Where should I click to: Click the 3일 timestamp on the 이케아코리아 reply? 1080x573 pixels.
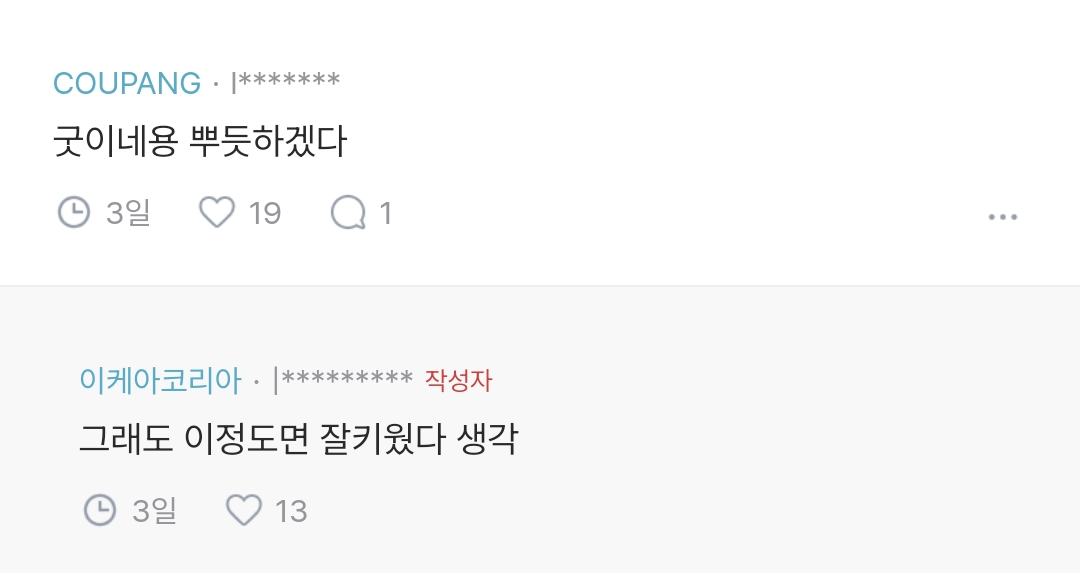tap(154, 511)
